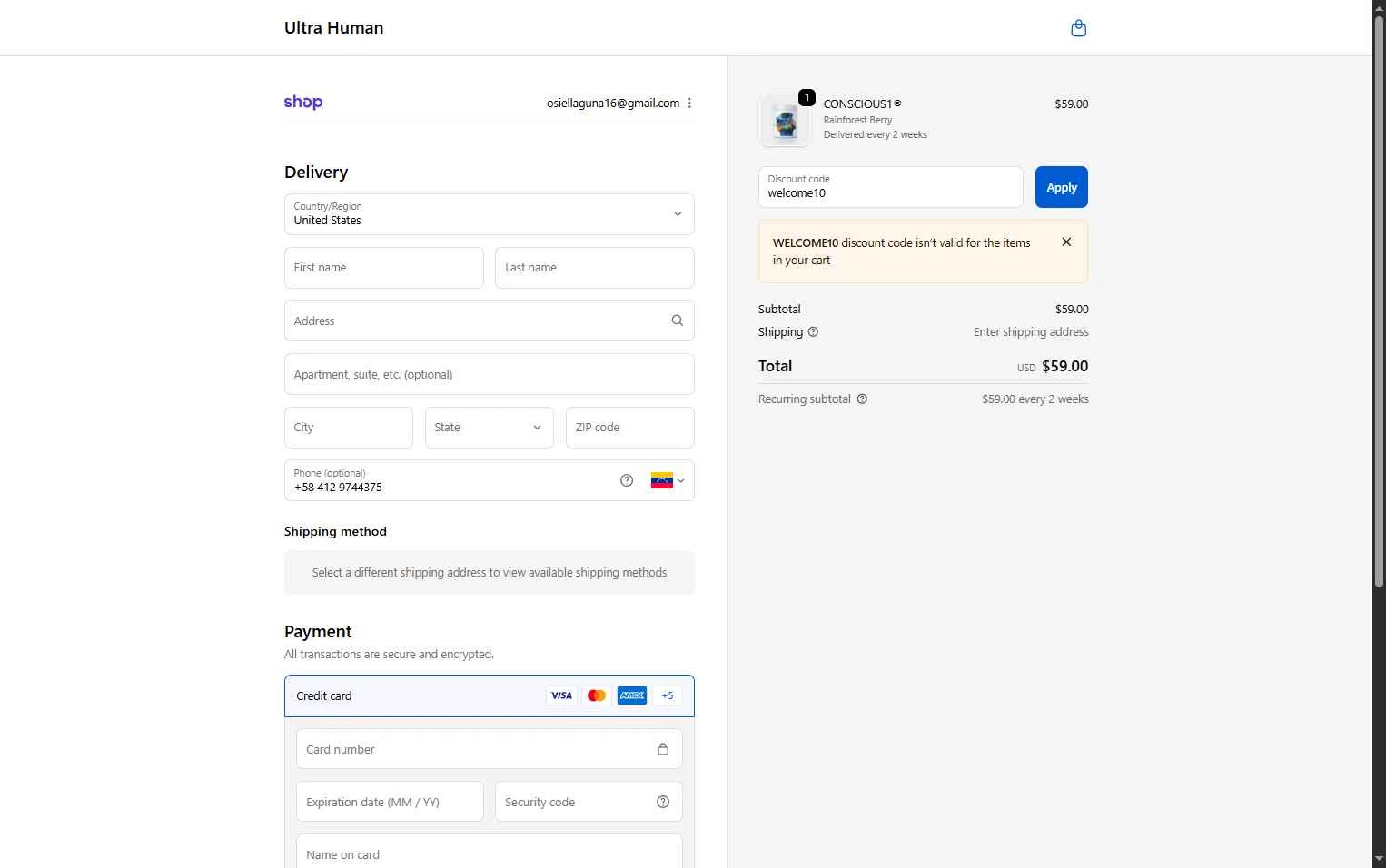This screenshot has width=1386, height=868.
Task: Click the "Delivered every 2 weeks" text
Action: point(876,134)
